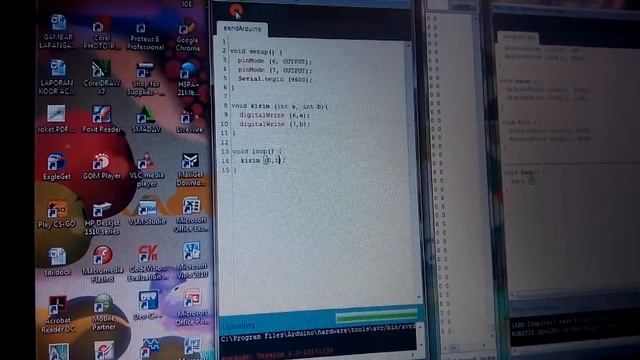Open Dev-C++ desktop shortcut
Screen dimensions: 640x360
[148, 305]
